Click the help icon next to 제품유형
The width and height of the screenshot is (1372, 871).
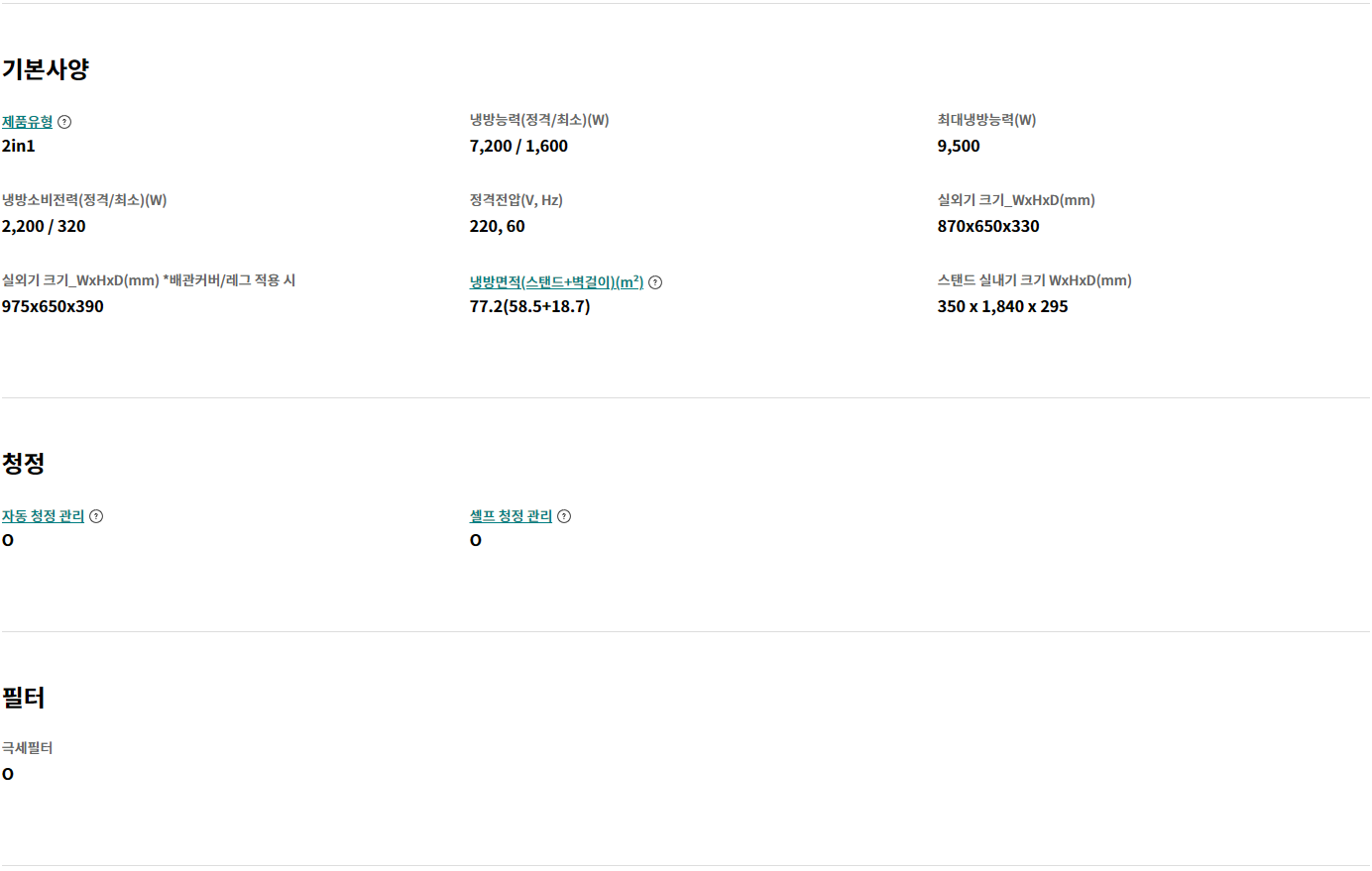(64, 122)
